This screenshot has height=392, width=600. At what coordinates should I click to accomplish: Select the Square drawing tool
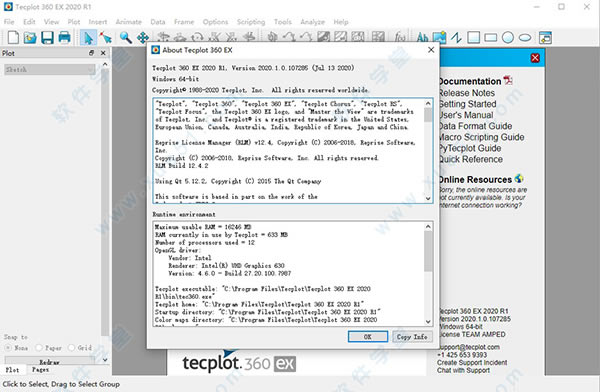tap(473, 38)
